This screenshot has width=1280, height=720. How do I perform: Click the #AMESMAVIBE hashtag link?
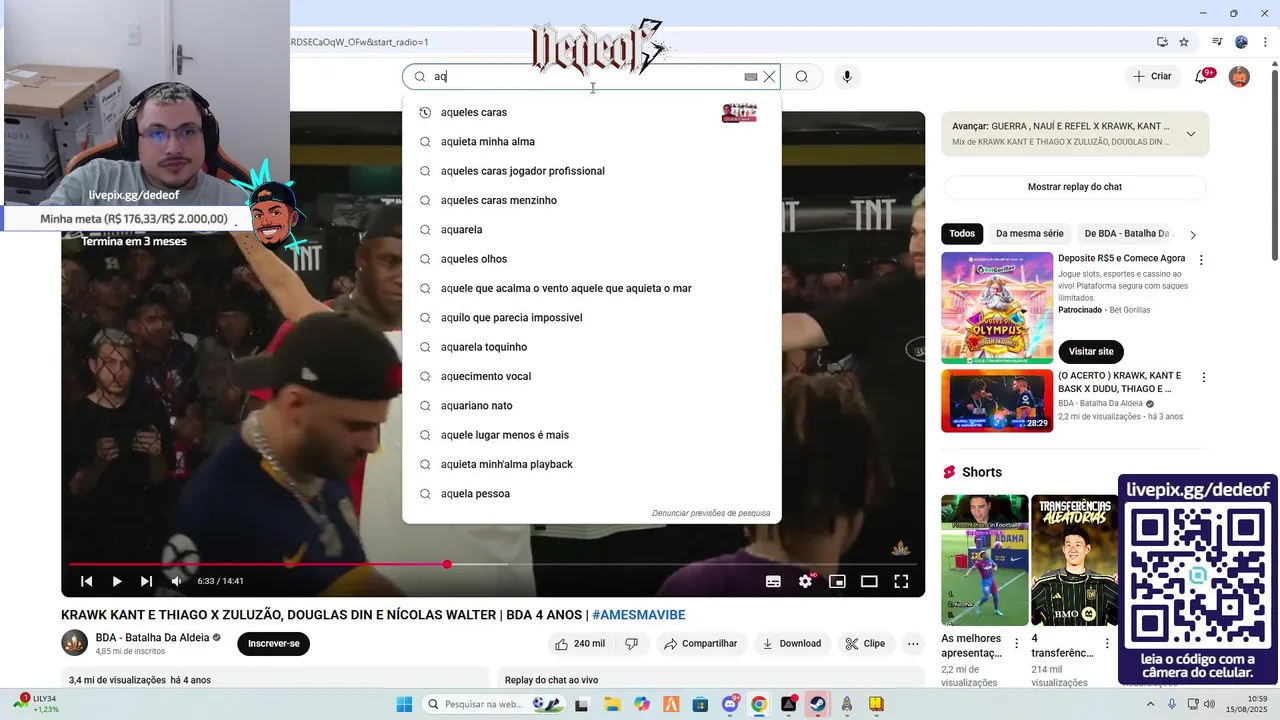(639, 615)
